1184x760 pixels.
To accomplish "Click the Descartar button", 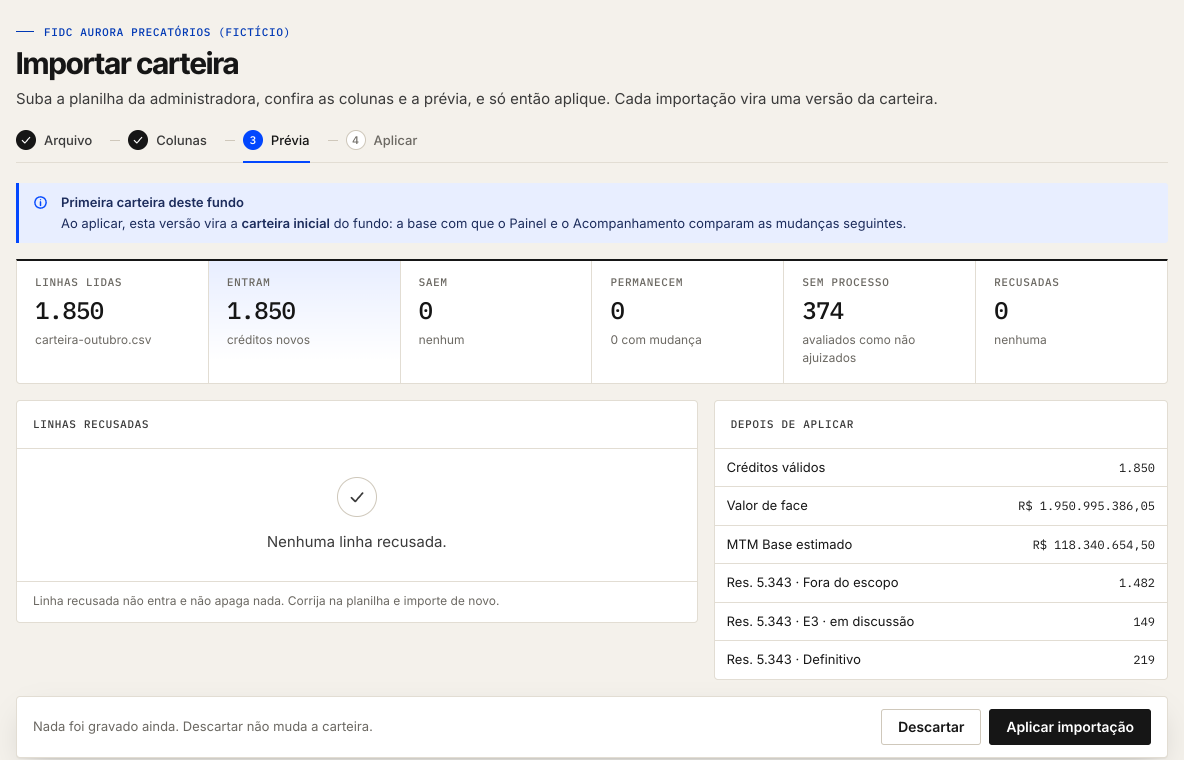I will (x=930, y=727).
